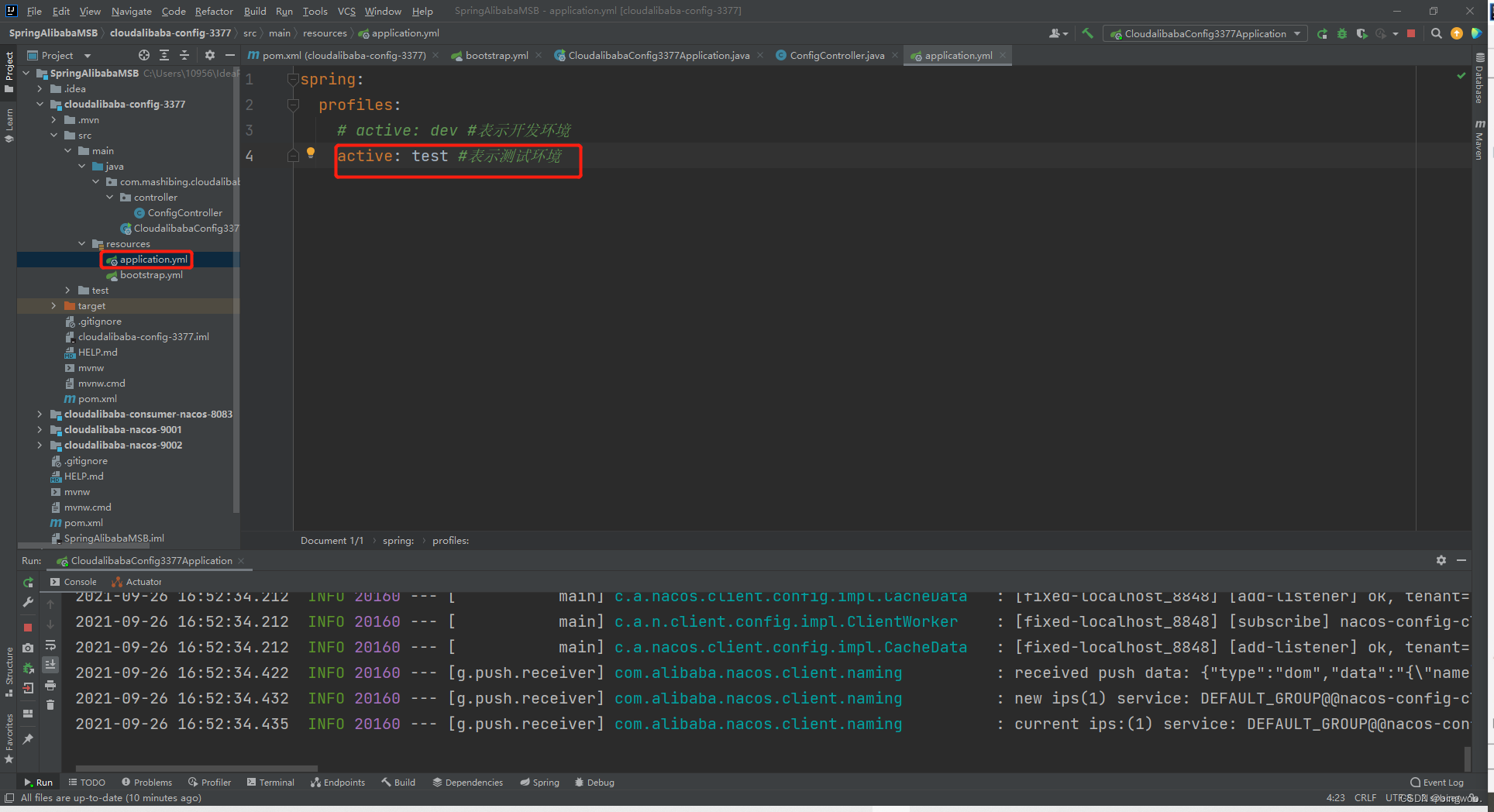
Task: Fold the spring block at line 1
Action: click(x=293, y=79)
